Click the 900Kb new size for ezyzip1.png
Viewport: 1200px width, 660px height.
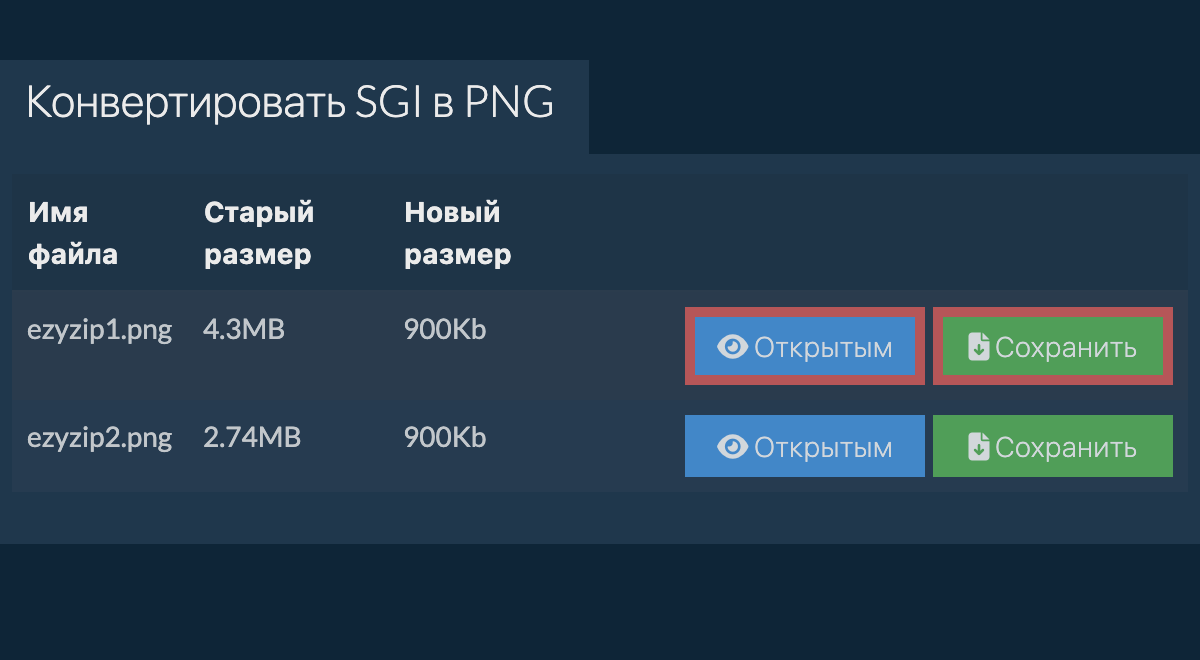(x=445, y=330)
